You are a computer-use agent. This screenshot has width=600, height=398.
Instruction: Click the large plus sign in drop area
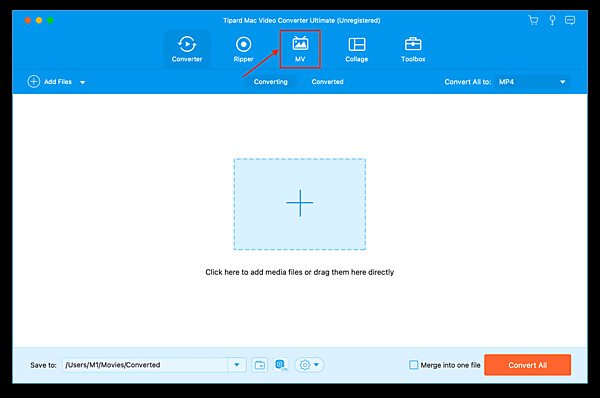pos(300,203)
